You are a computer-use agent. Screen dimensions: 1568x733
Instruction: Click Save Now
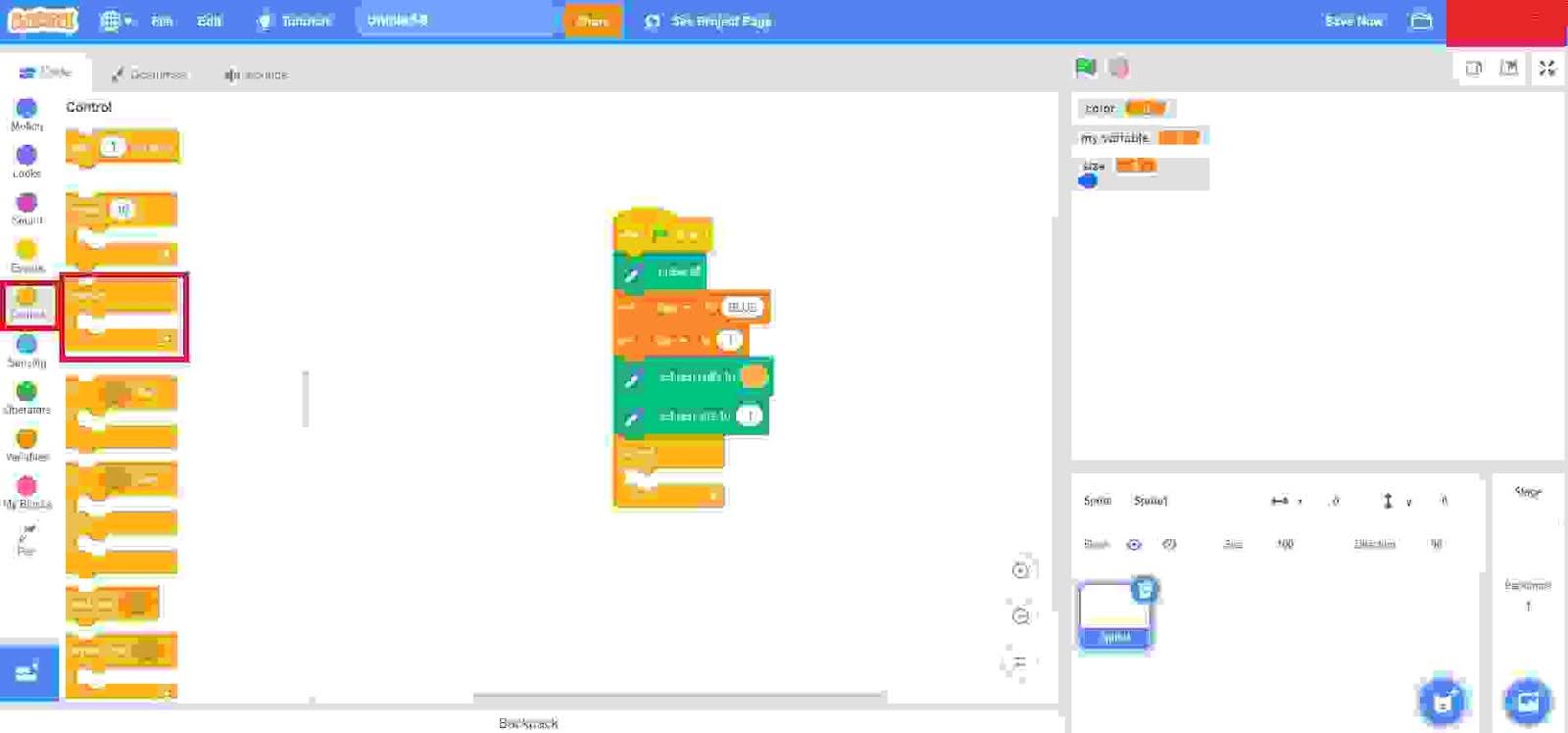1353,21
